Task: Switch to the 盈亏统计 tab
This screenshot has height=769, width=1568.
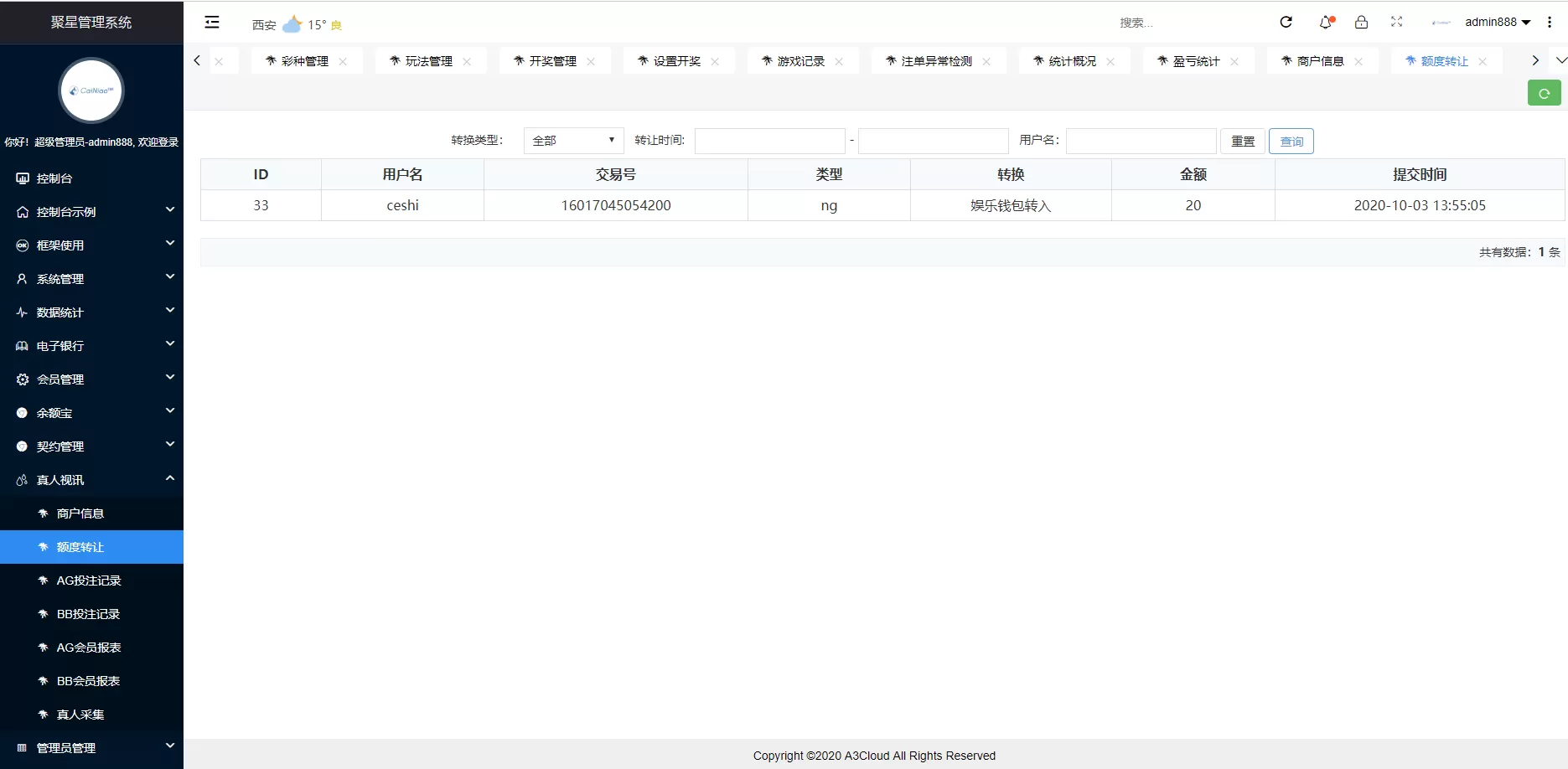Action: coord(1193,60)
